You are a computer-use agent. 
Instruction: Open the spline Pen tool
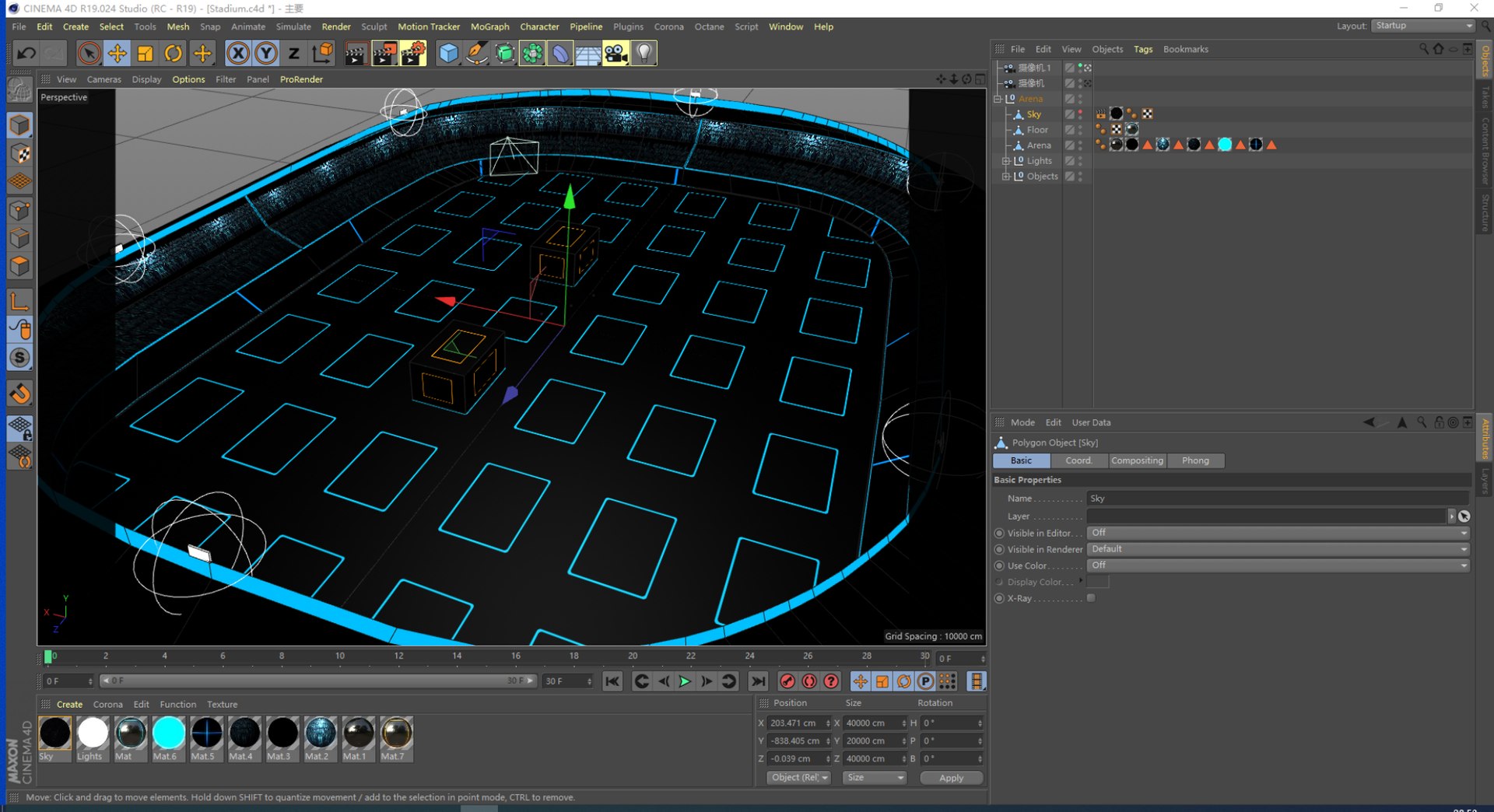[476, 53]
